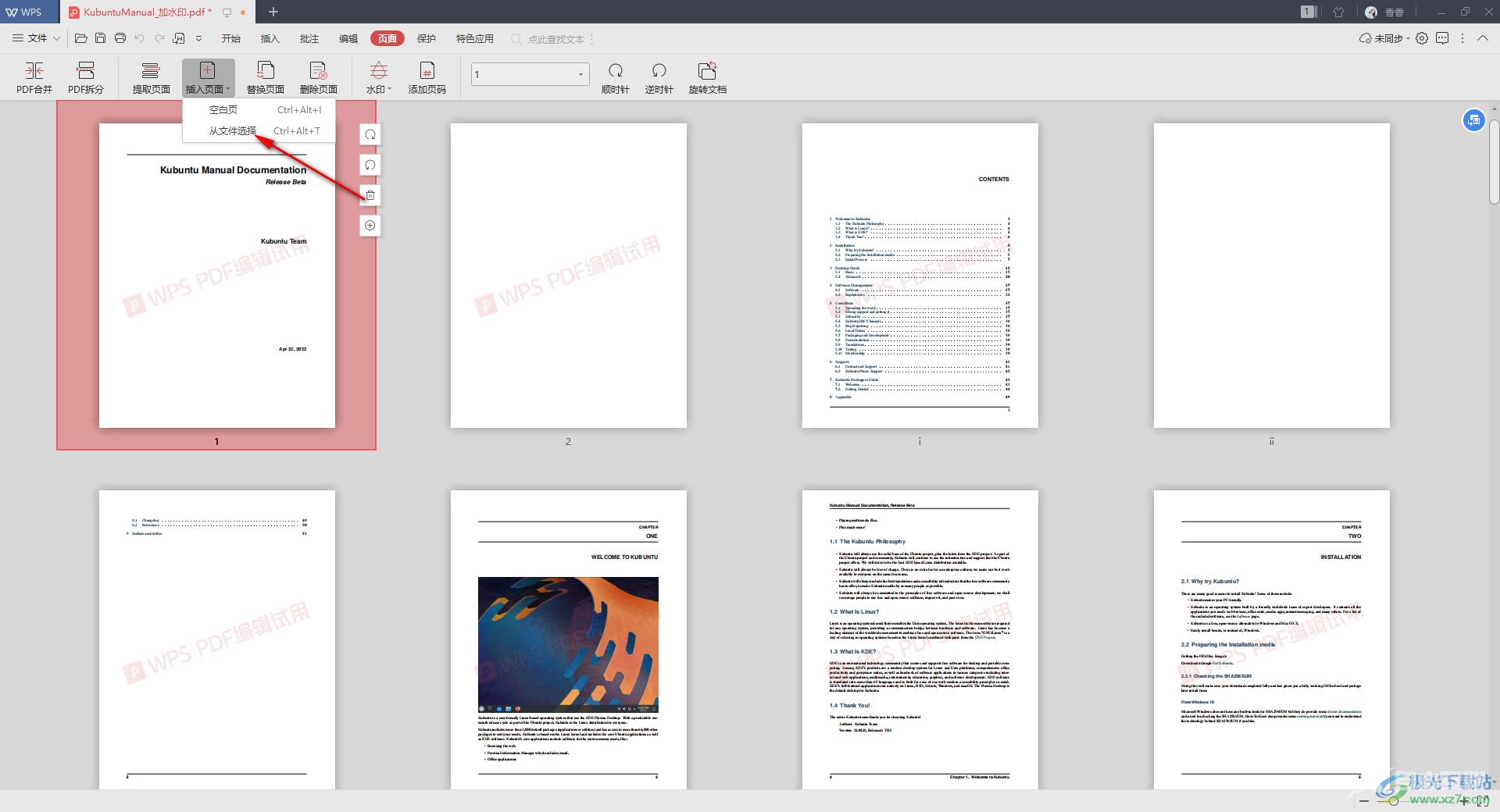
Task: Click the WPS home tab
Action: coord(28,12)
